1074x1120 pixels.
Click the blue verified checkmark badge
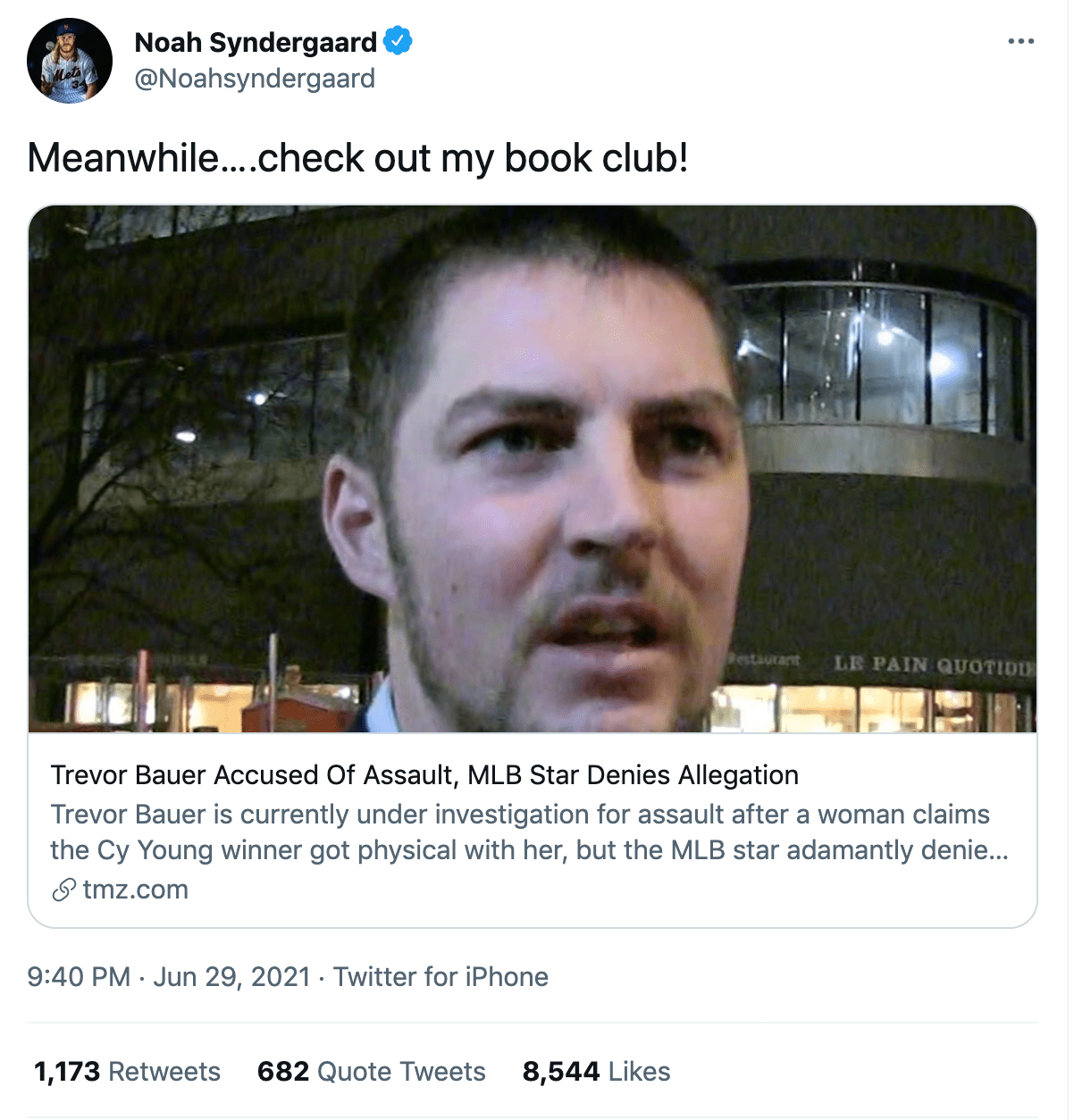click(398, 41)
